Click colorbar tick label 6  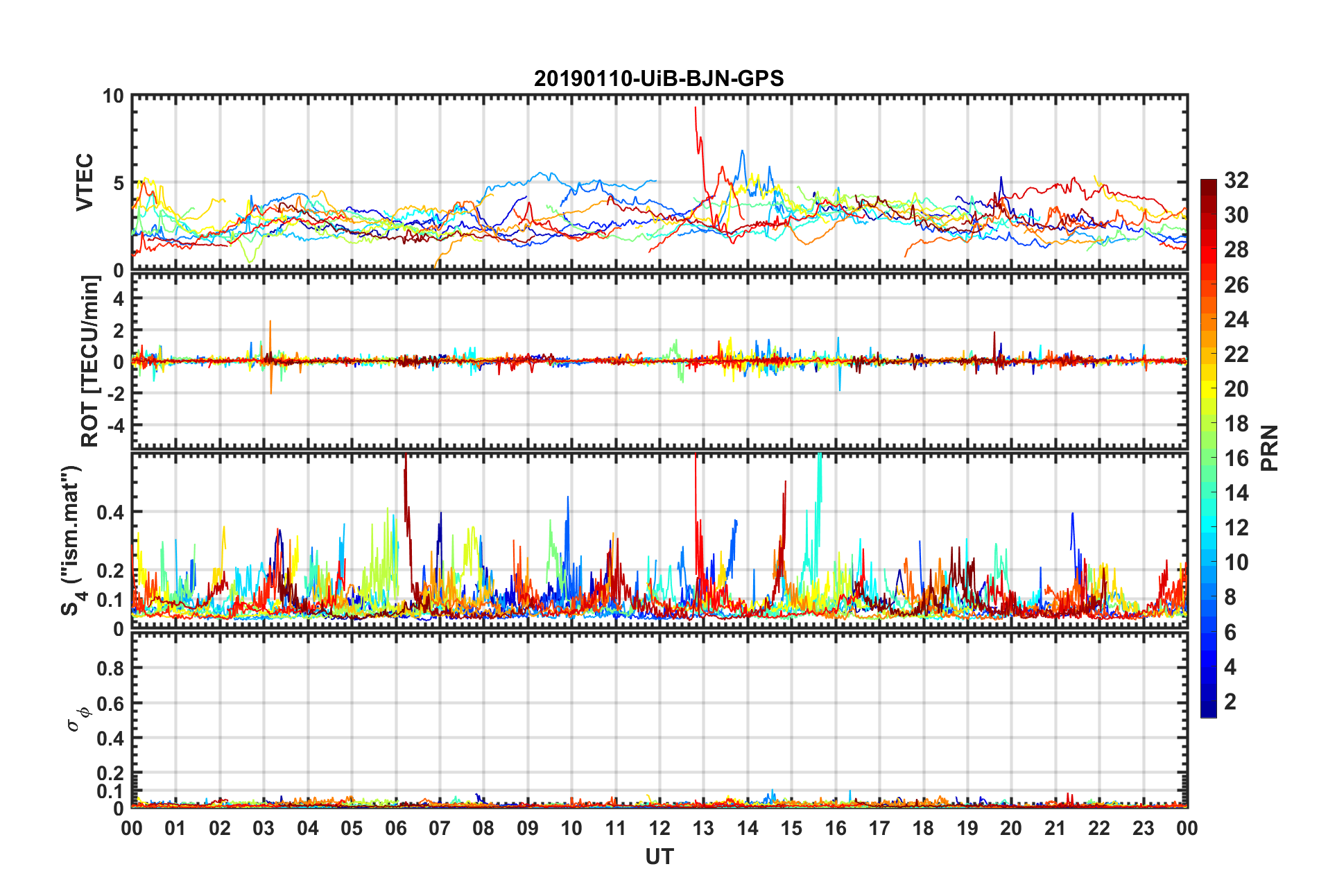pyautogui.click(x=1230, y=632)
